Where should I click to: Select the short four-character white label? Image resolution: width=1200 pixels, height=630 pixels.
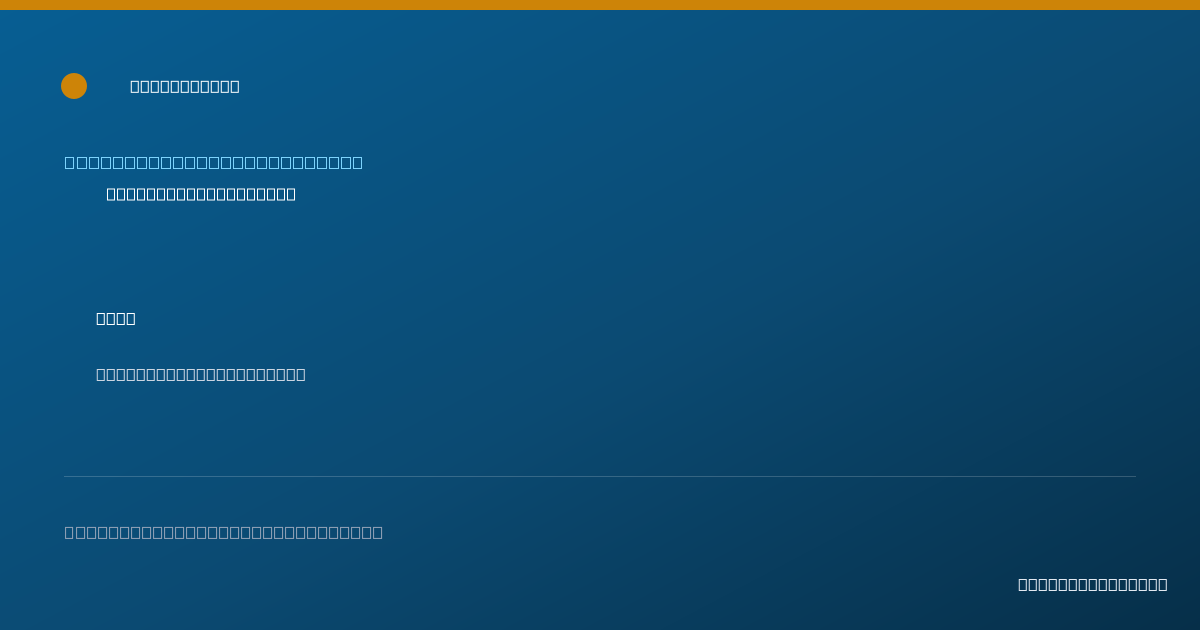point(116,318)
